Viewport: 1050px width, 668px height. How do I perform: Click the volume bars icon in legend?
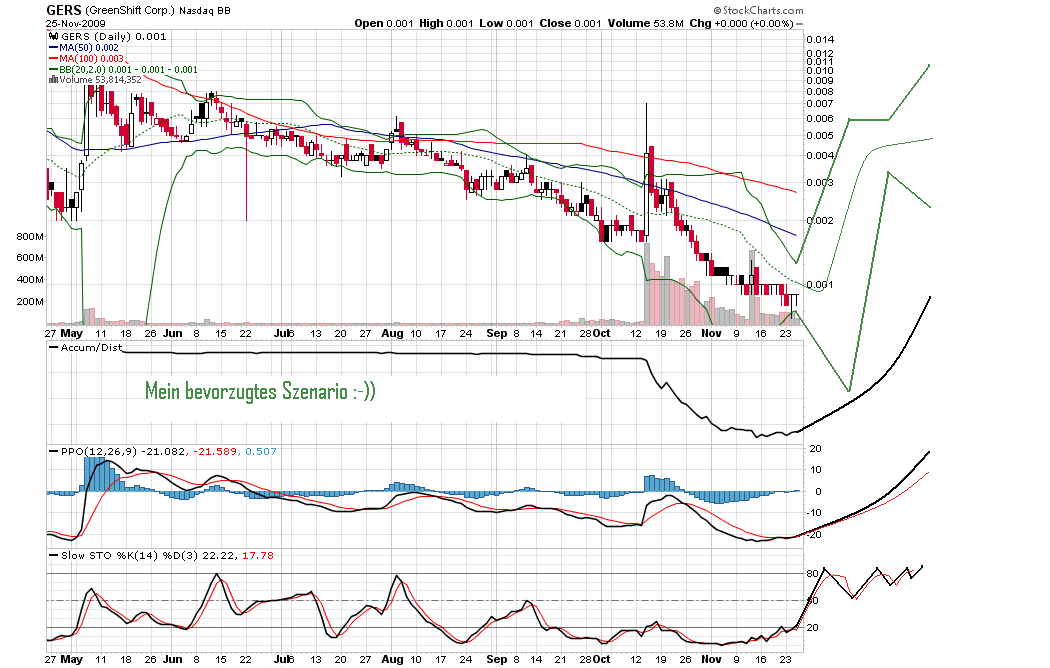point(54,80)
